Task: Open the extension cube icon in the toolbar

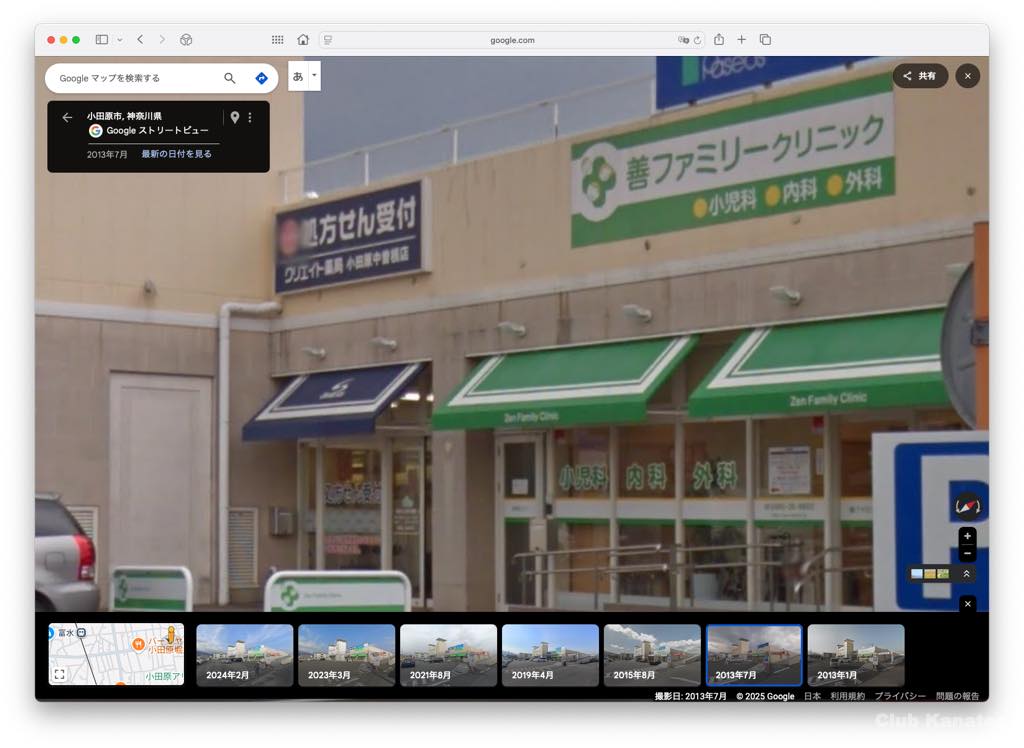Action: [x=186, y=40]
